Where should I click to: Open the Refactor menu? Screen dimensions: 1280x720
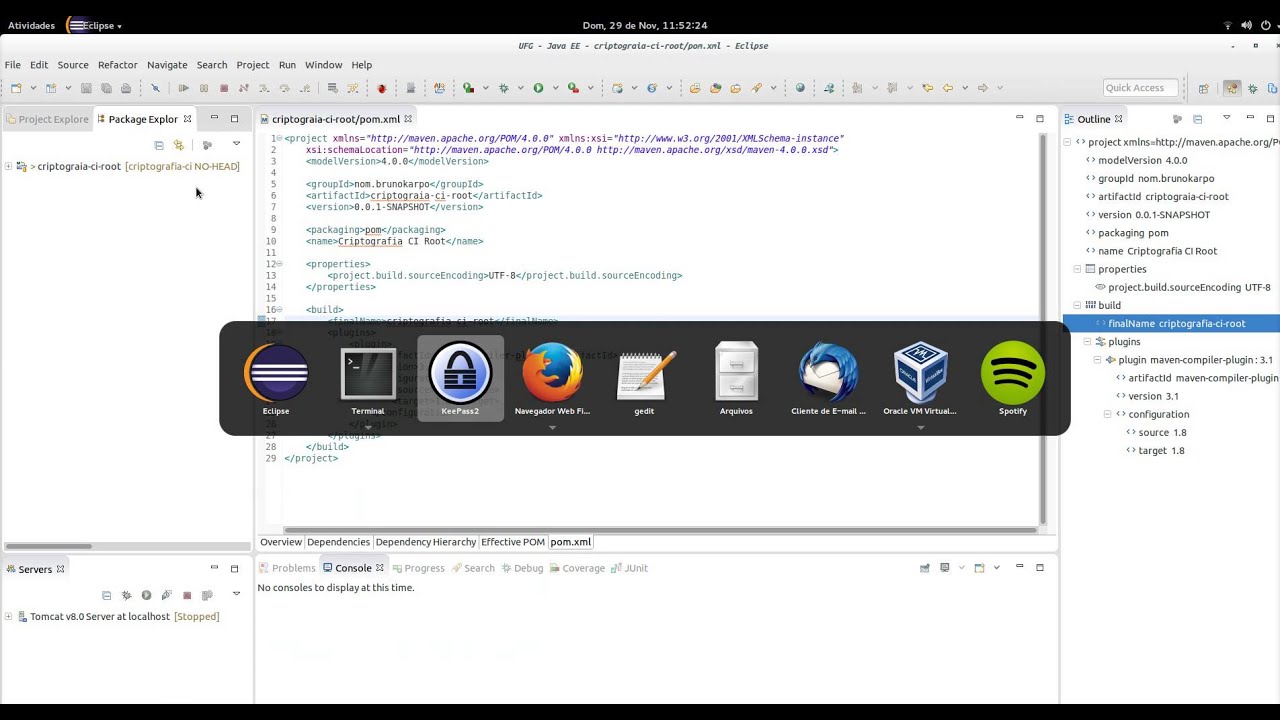tap(118, 65)
